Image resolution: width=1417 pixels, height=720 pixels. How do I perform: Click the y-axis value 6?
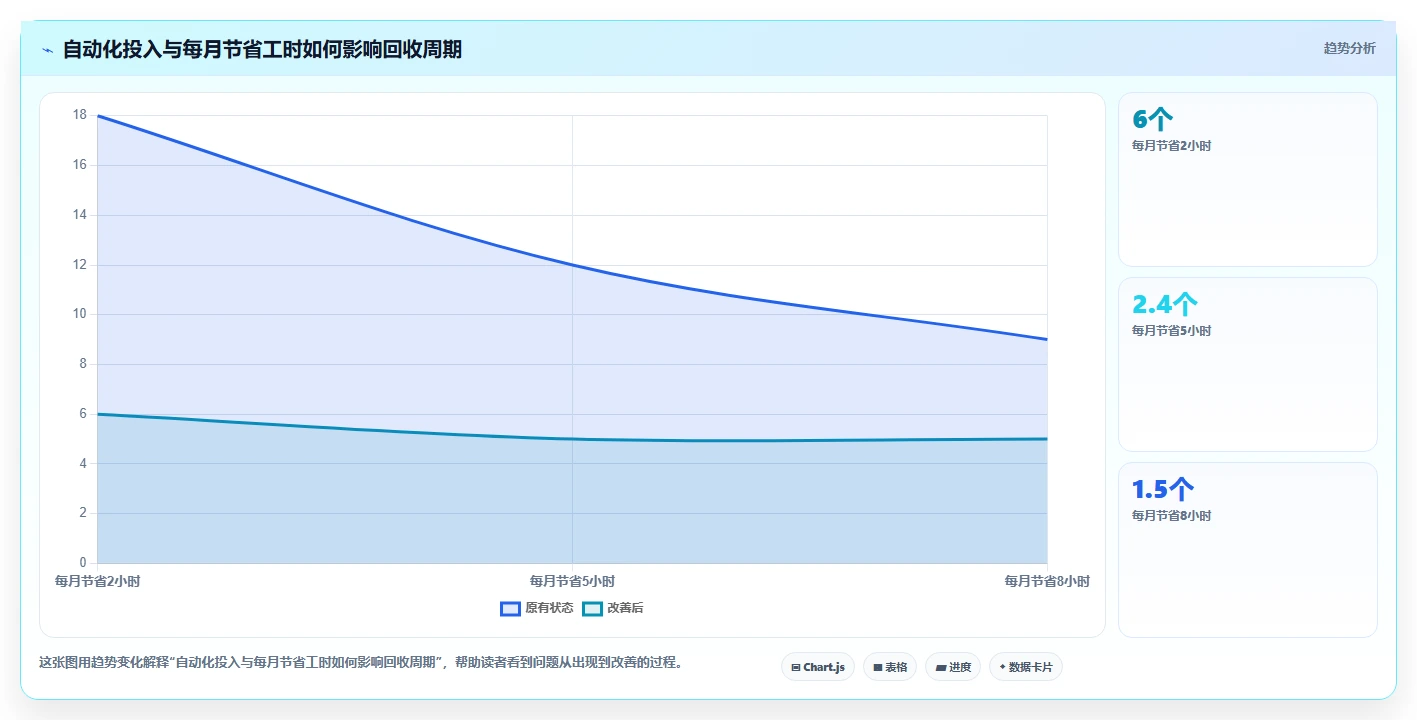(x=83, y=414)
